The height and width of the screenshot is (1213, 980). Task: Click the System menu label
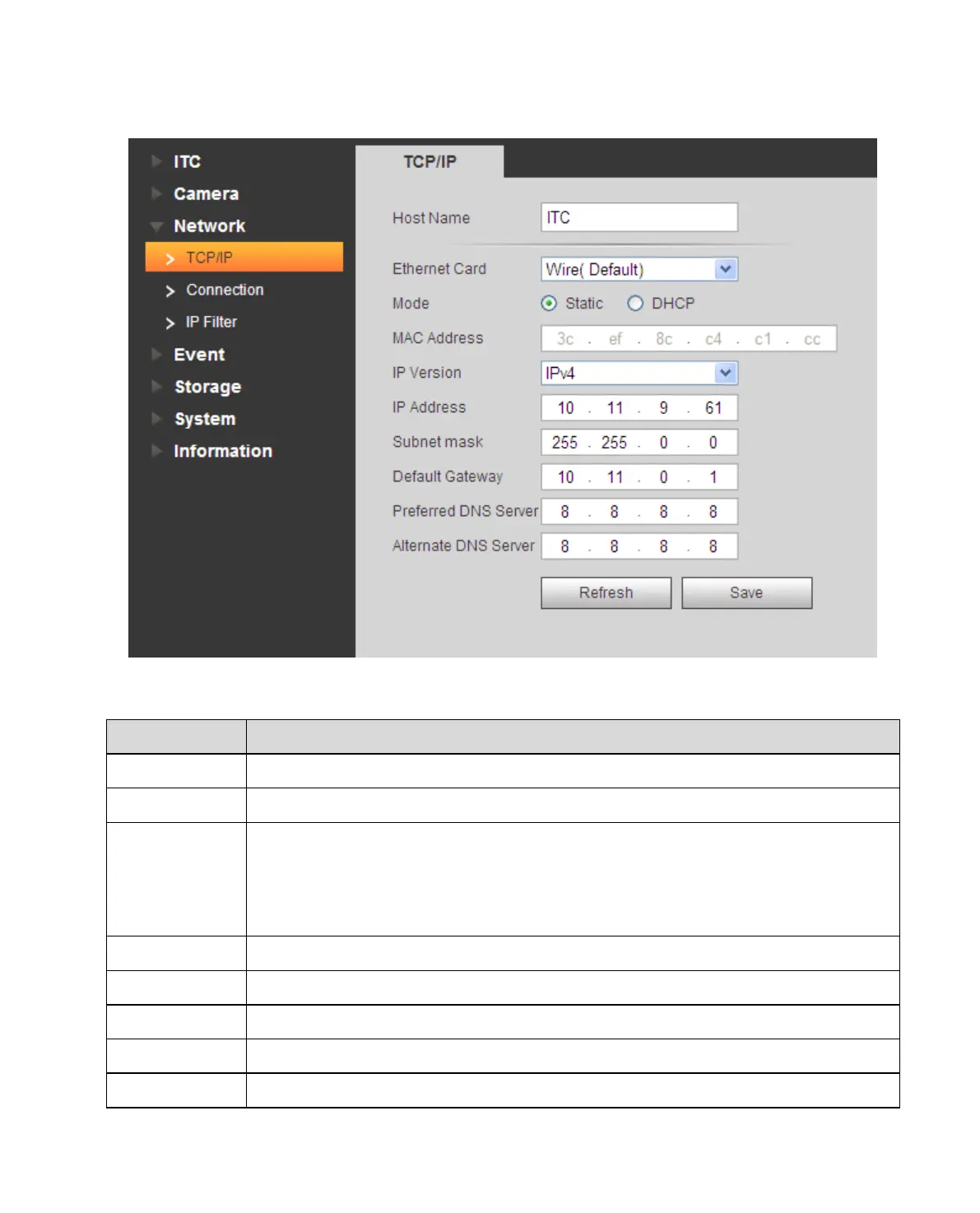click(x=205, y=419)
